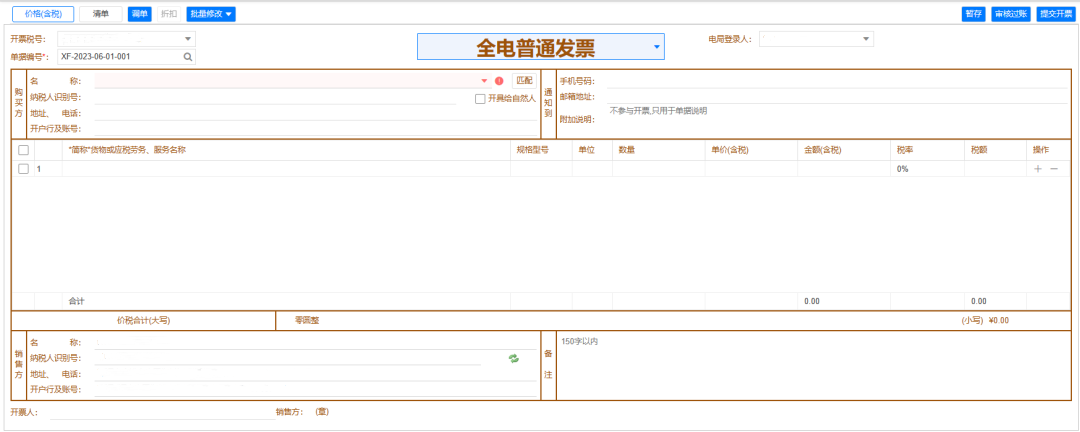1080x432 pixels.
Task: Click the 审核过账 button
Action: [x=1011, y=14]
